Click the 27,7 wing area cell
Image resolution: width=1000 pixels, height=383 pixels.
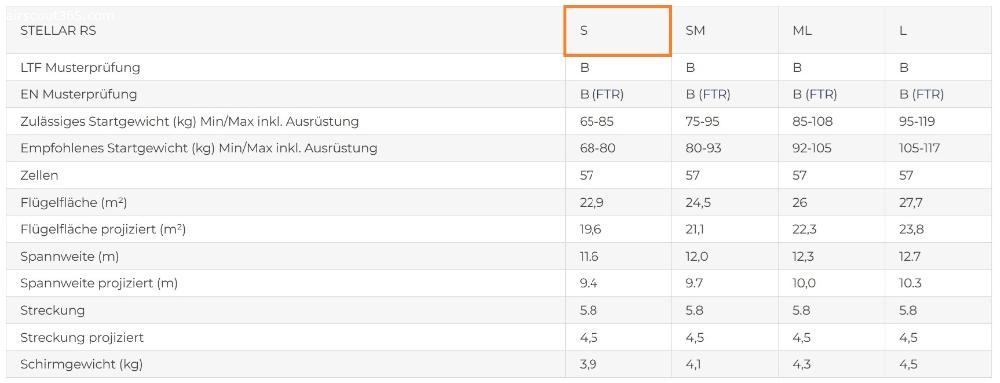click(x=911, y=203)
